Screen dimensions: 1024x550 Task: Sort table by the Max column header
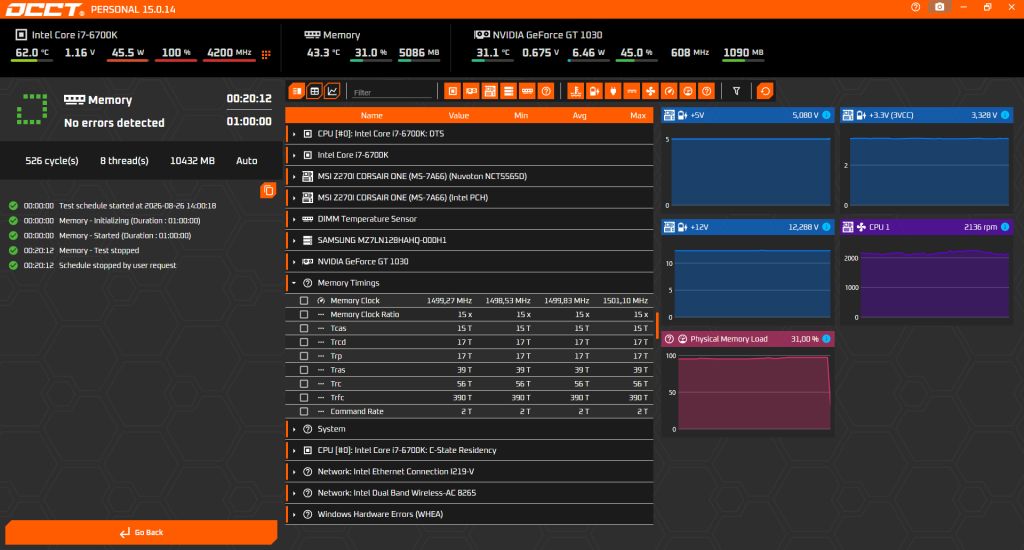tap(638, 116)
